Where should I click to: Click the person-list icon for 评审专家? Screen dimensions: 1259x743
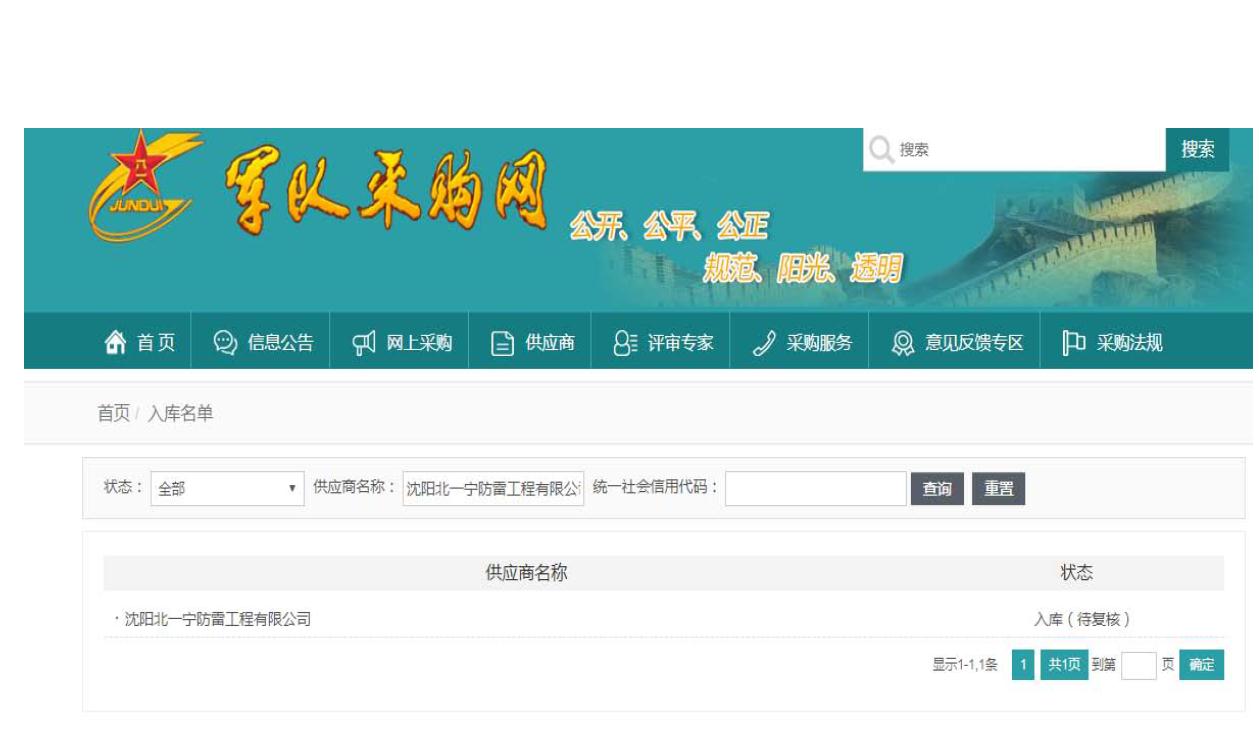[625, 343]
